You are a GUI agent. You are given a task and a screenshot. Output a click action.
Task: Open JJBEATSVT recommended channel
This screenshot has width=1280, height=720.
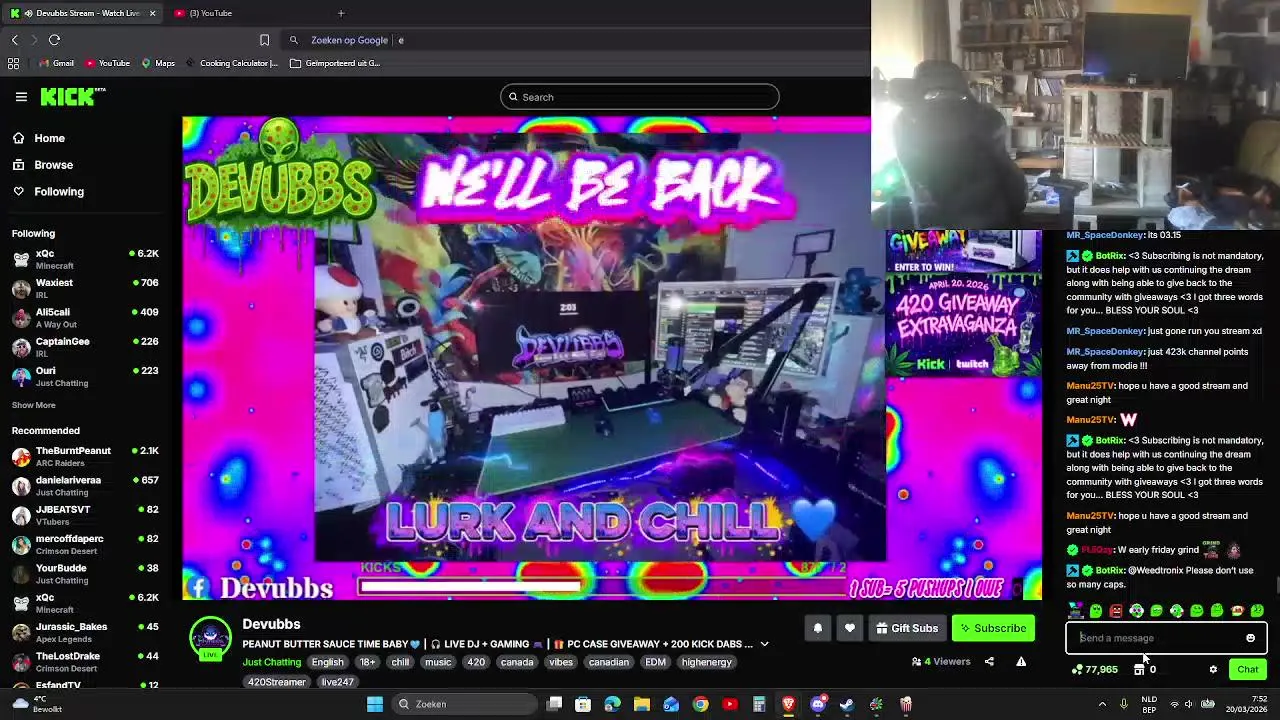[x=85, y=515]
